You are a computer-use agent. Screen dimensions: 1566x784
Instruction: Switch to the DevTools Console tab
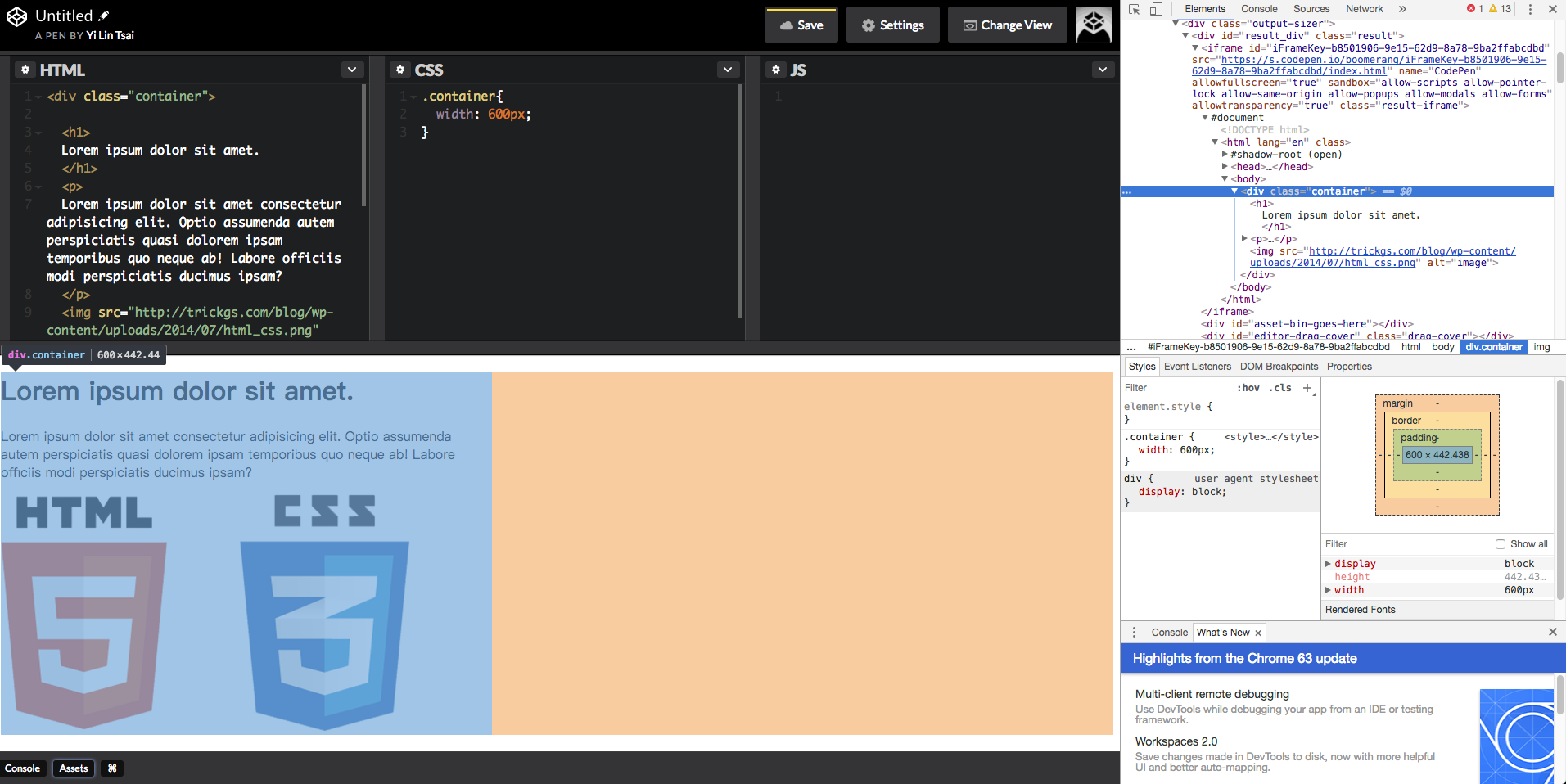1259,9
